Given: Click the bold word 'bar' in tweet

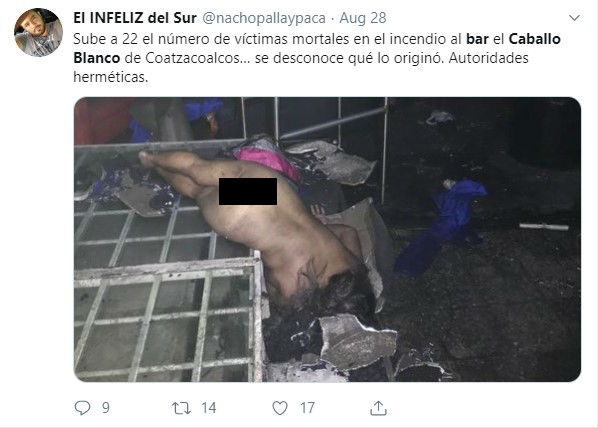Looking at the screenshot, I should pos(477,39).
